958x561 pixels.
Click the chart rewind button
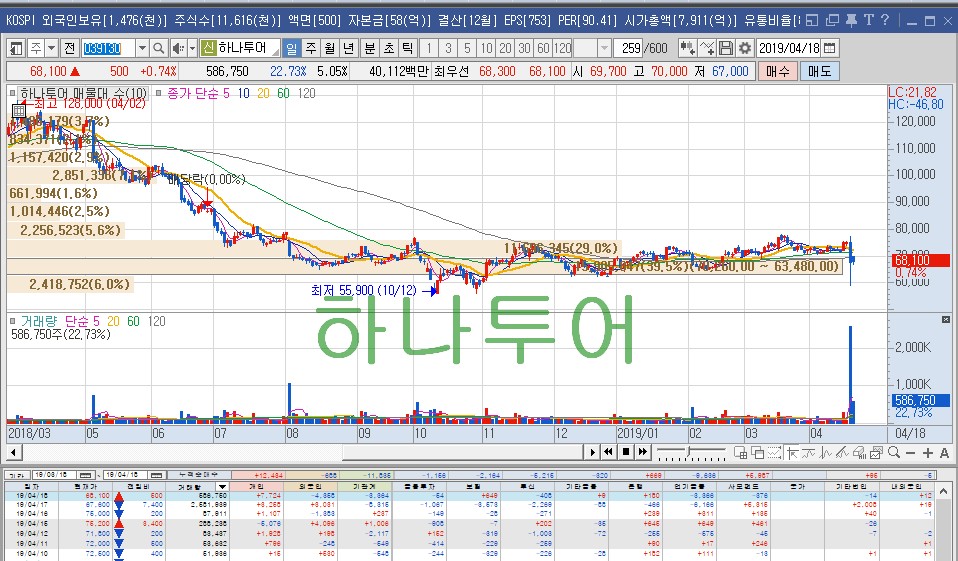tap(609, 452)
